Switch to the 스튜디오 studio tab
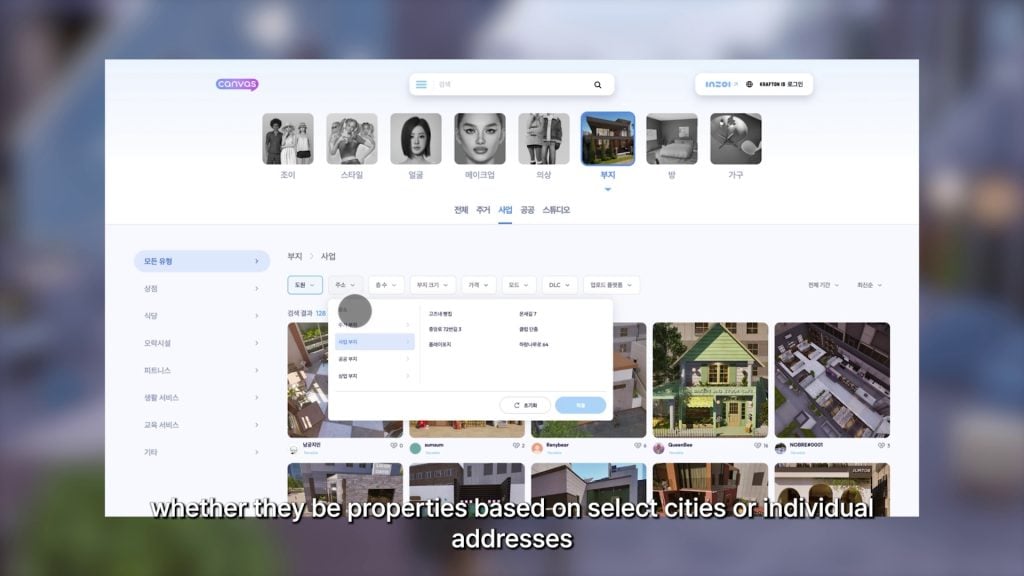This screenshot has width=1024, height=576. 556,210
